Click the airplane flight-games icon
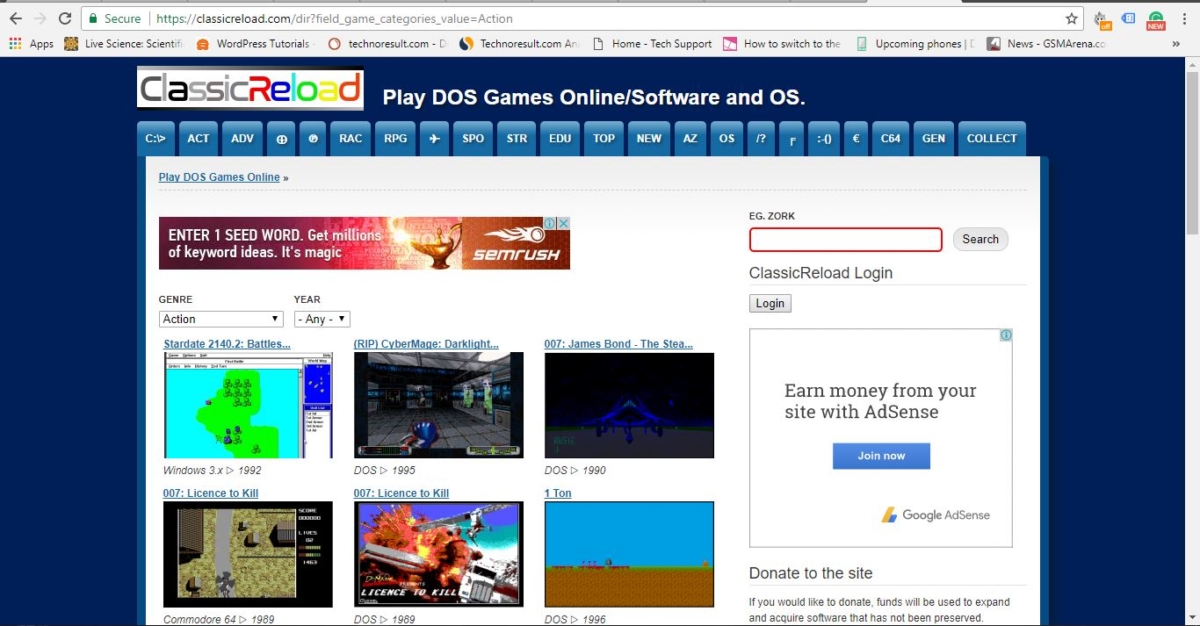The image size is (1200, 626). click(x=434, y=138)
